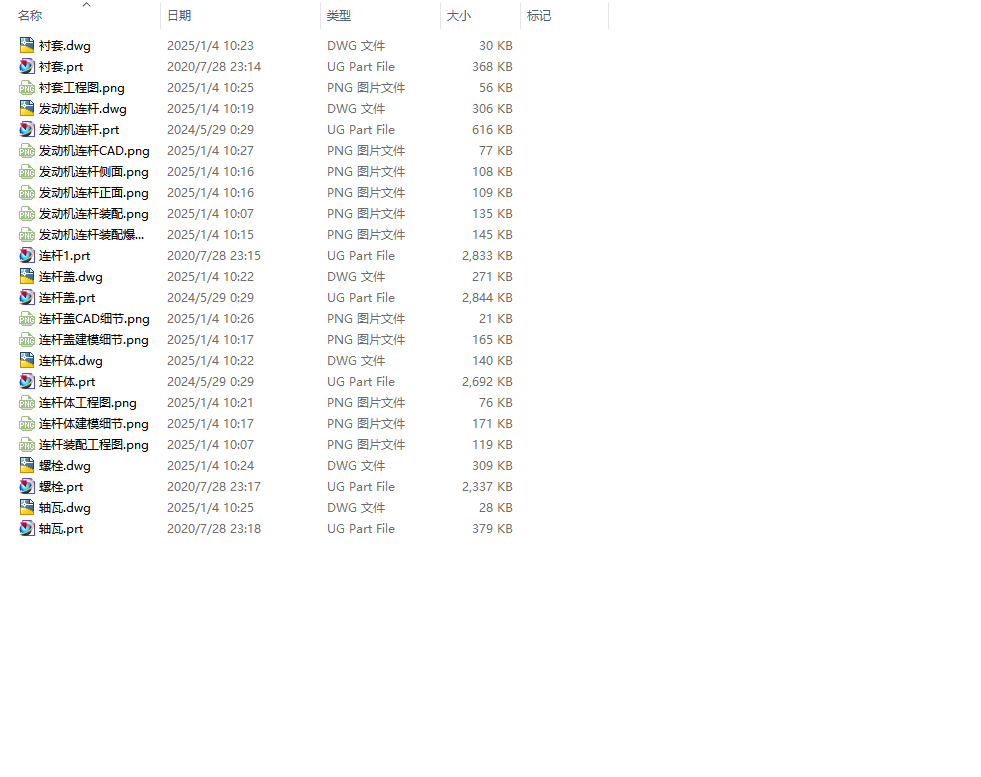Screen dimensions: 981x777
Task: Click the PNG icon of 发动机连杆侧面.png
Action: pos(26,171)
